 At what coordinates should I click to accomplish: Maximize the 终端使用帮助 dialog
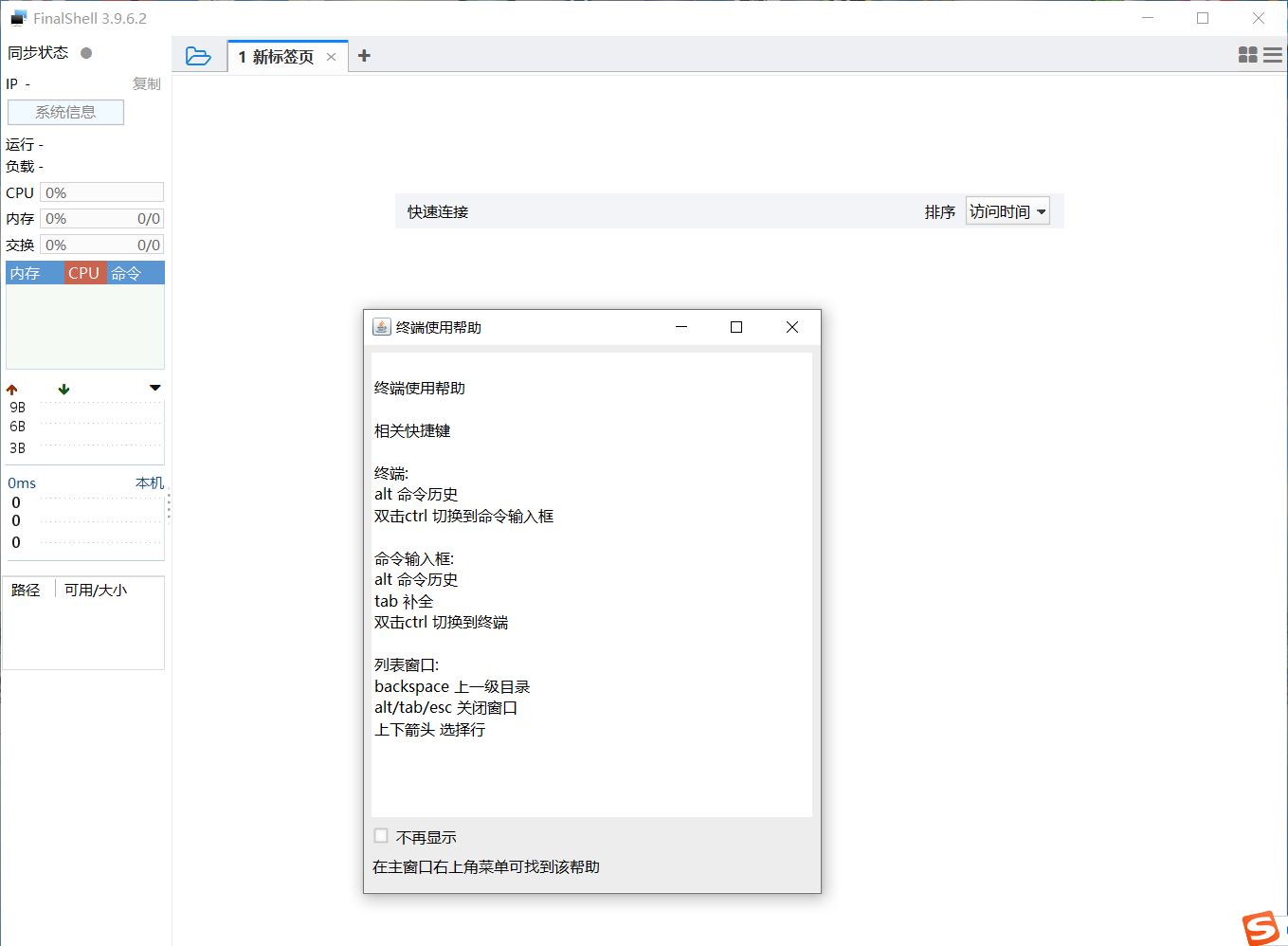736,327
